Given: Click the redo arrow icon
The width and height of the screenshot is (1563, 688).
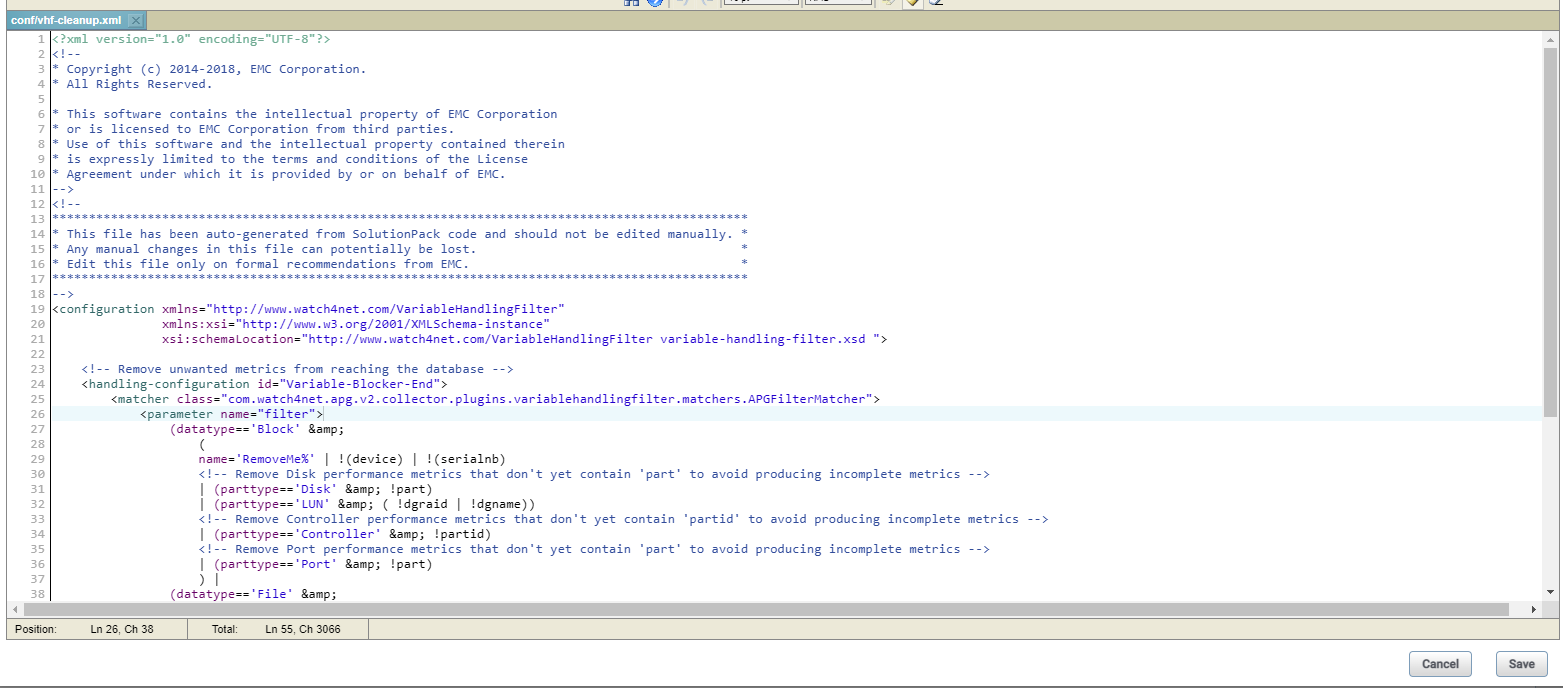Looking at the screenshot, I should pyautogui.click(x=707, y=3).
